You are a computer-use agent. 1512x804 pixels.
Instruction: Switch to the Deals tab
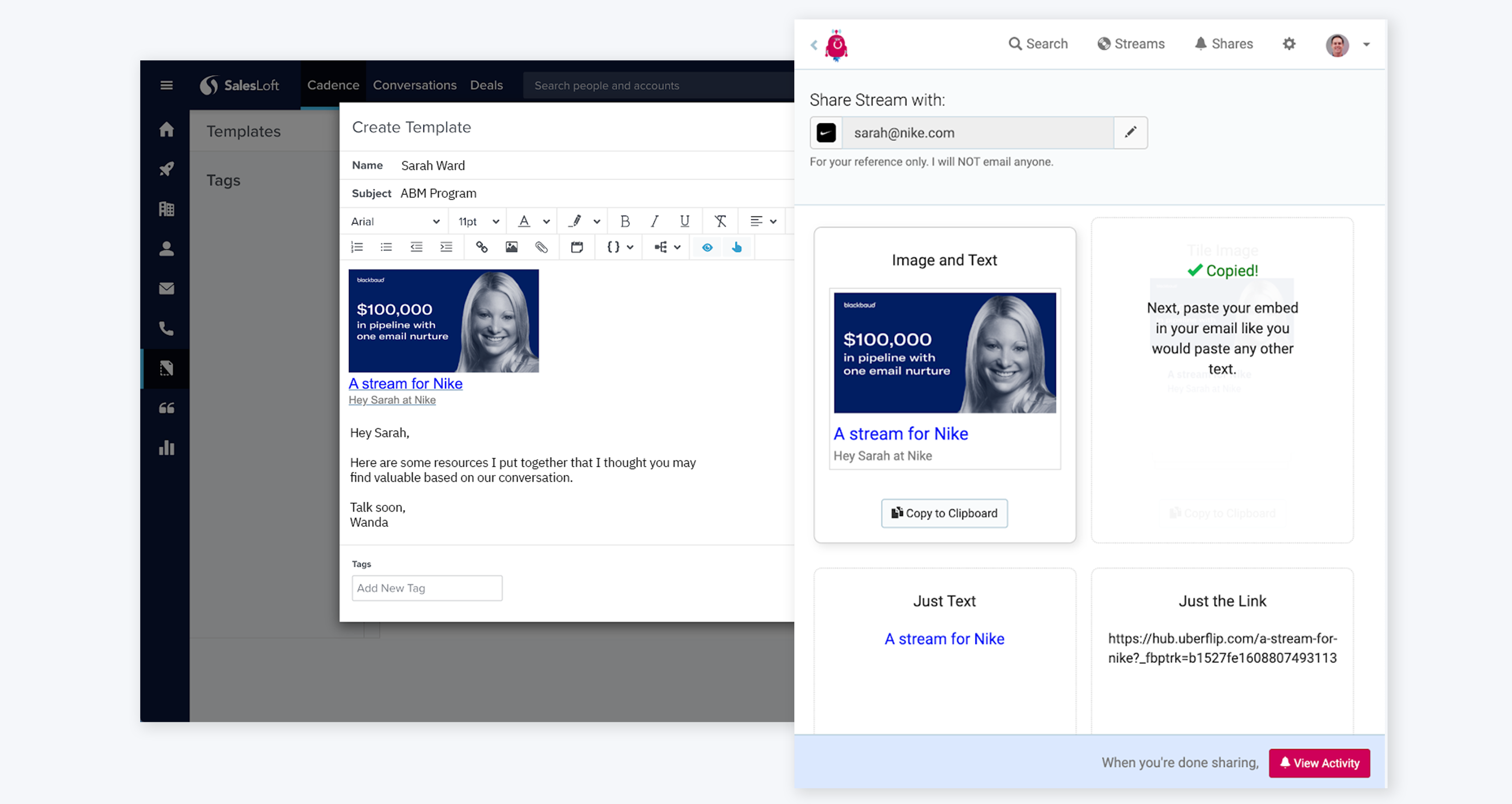tap(487, 85)
